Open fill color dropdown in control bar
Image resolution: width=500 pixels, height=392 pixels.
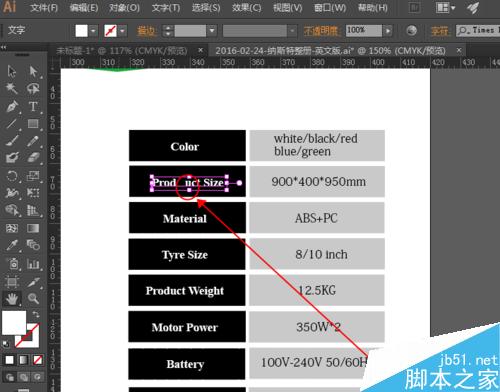pyautogui.click(x=93, y=31)
